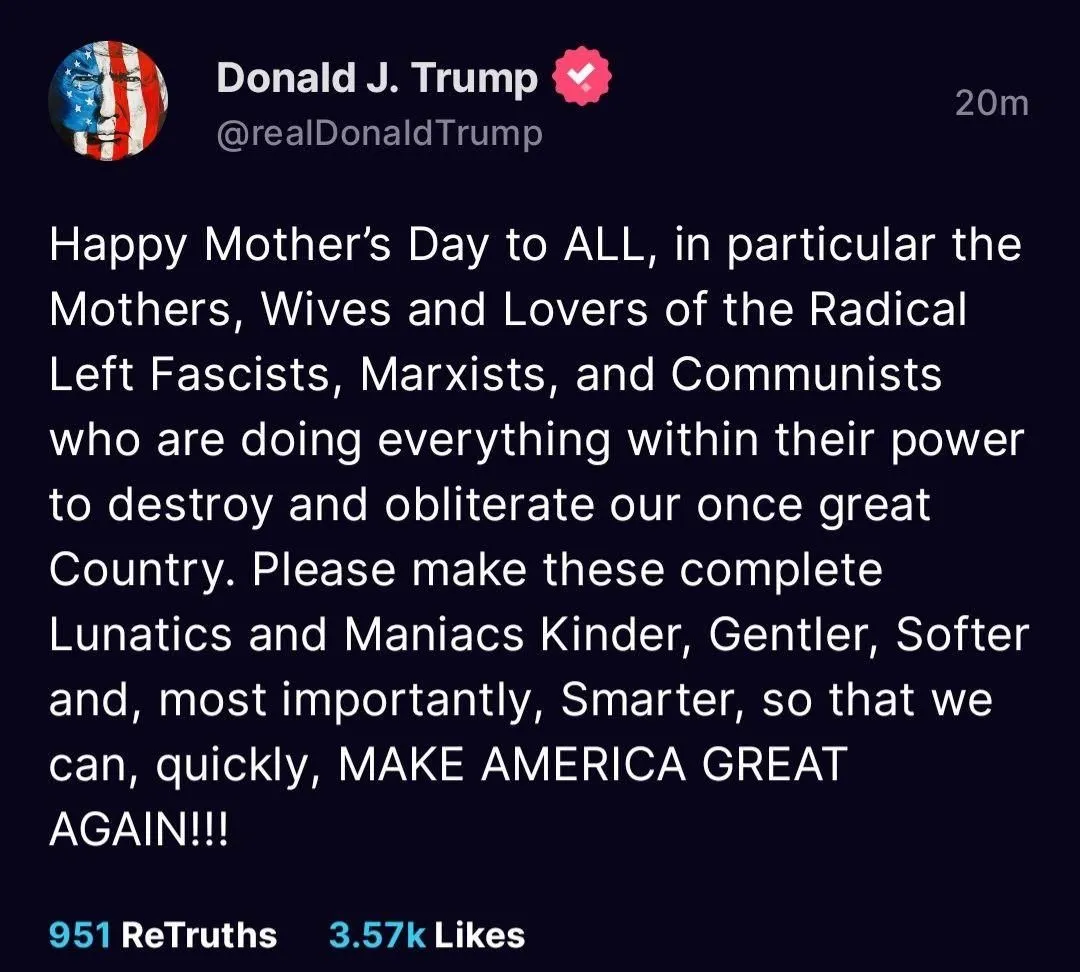Click the blue 951 number
The image size is (1080, 972).
point(79,935)
